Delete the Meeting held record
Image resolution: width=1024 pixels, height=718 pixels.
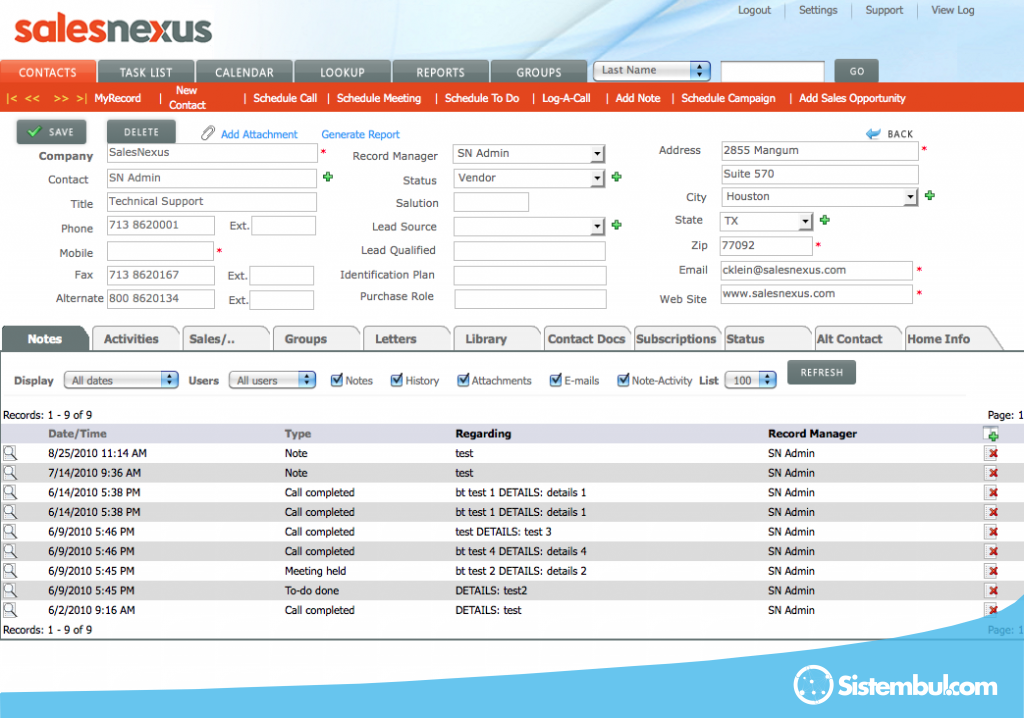click(x=992, y=571)
